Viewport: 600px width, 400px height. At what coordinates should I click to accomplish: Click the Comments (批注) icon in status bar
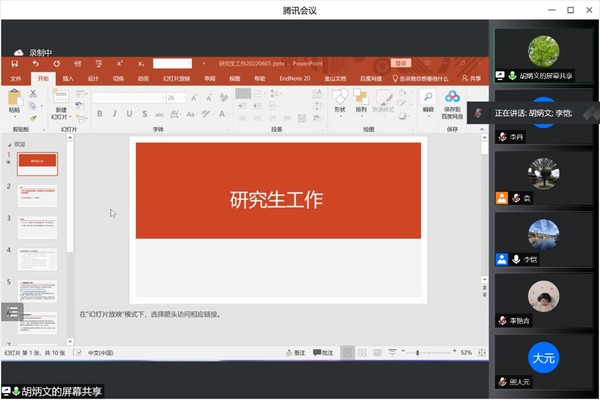click(322, 353)
